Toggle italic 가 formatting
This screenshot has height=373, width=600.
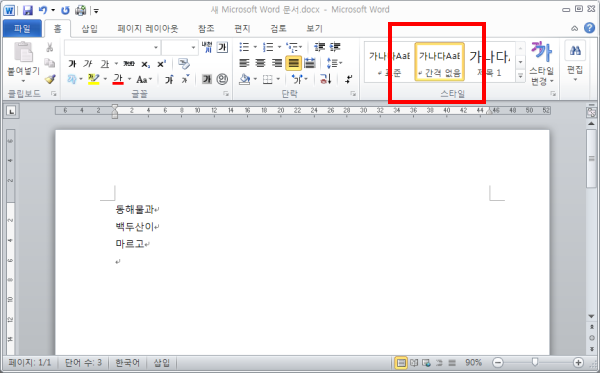[88, 64]
